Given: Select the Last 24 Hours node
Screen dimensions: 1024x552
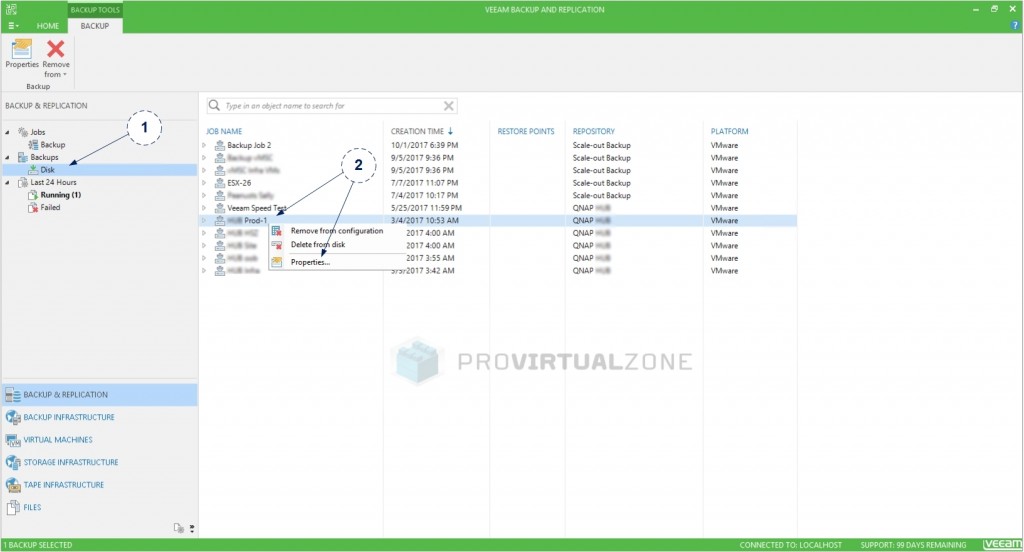Looking at the screenshot, I should click(54, 182).
